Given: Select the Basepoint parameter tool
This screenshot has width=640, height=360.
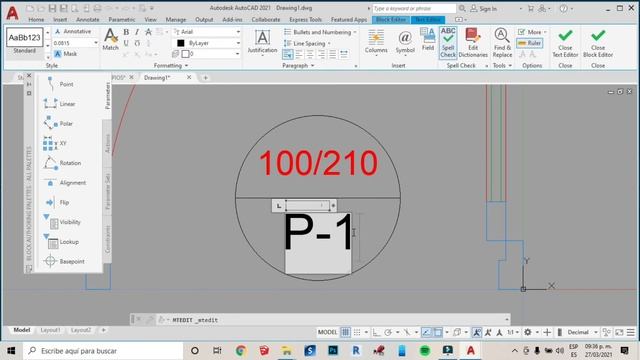Looking at the screenshot, I should point(64,261).
